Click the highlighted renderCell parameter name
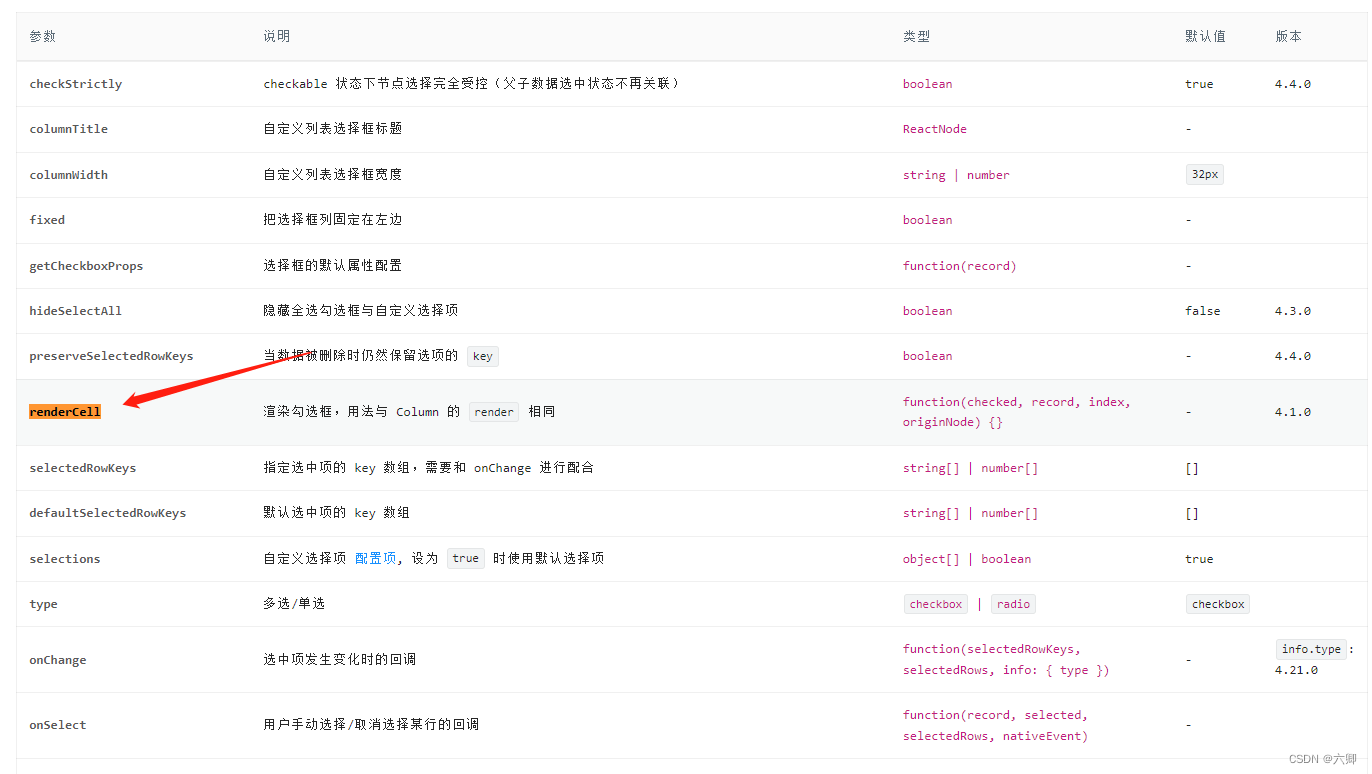Screen dimensions: 1372x774 click(x=64, y=411)
